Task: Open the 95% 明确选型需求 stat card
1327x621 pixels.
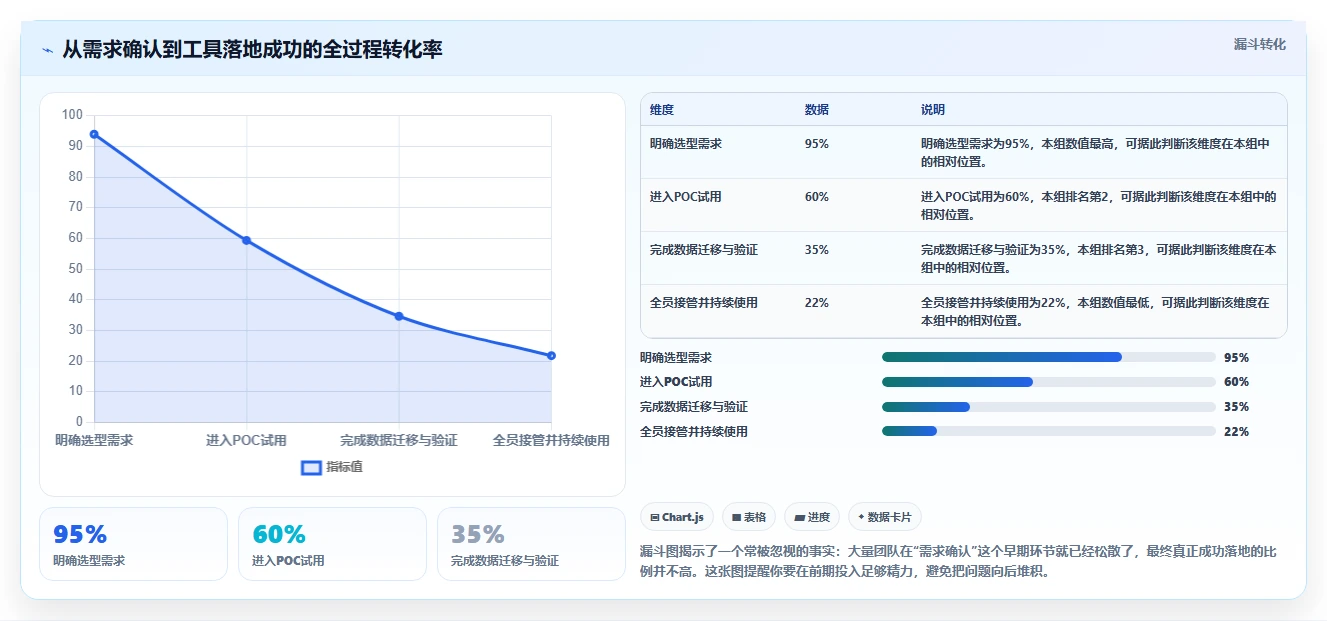Action: [134, 544]
